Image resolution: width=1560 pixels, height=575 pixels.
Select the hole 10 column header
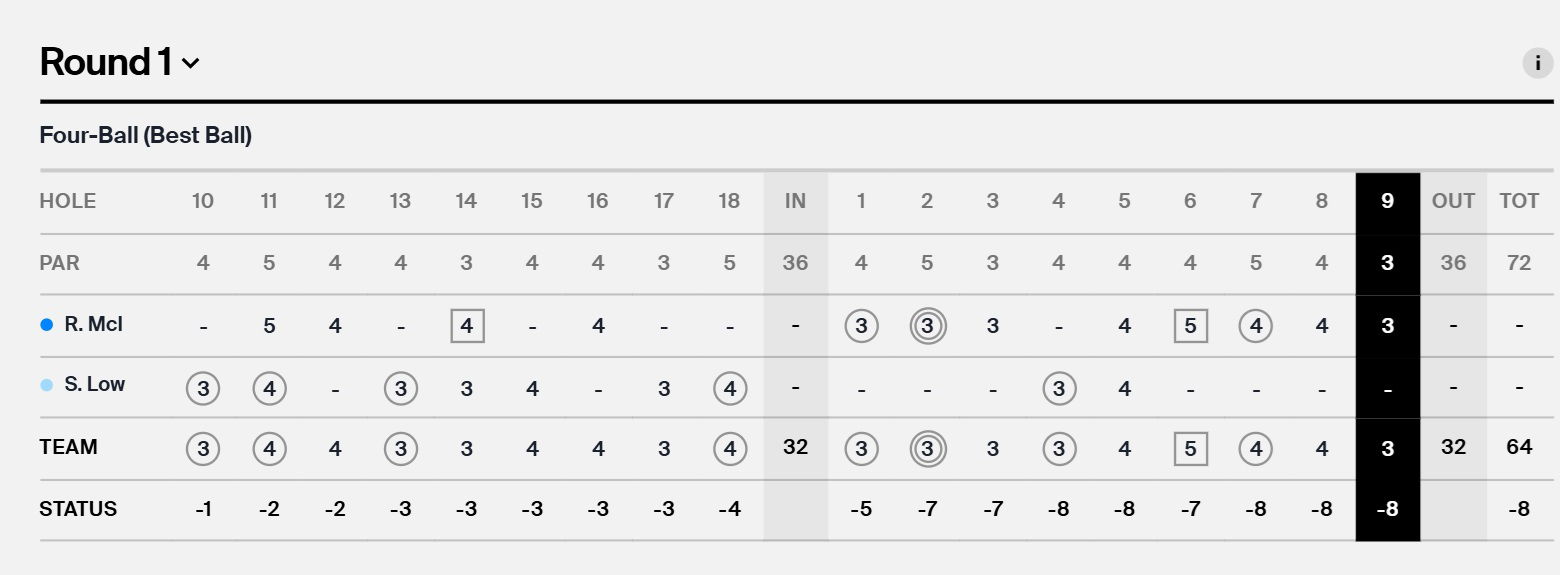(203, 201)
